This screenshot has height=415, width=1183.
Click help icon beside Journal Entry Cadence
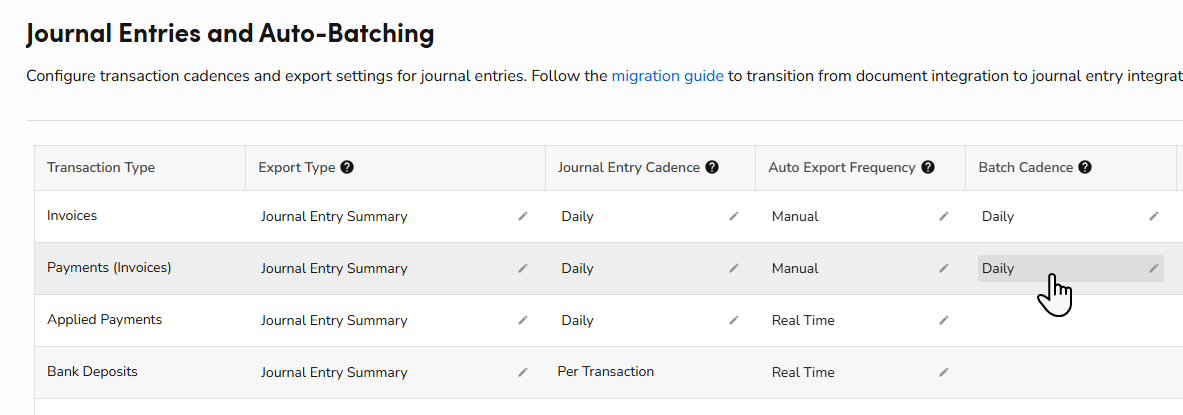pos(712,168)
